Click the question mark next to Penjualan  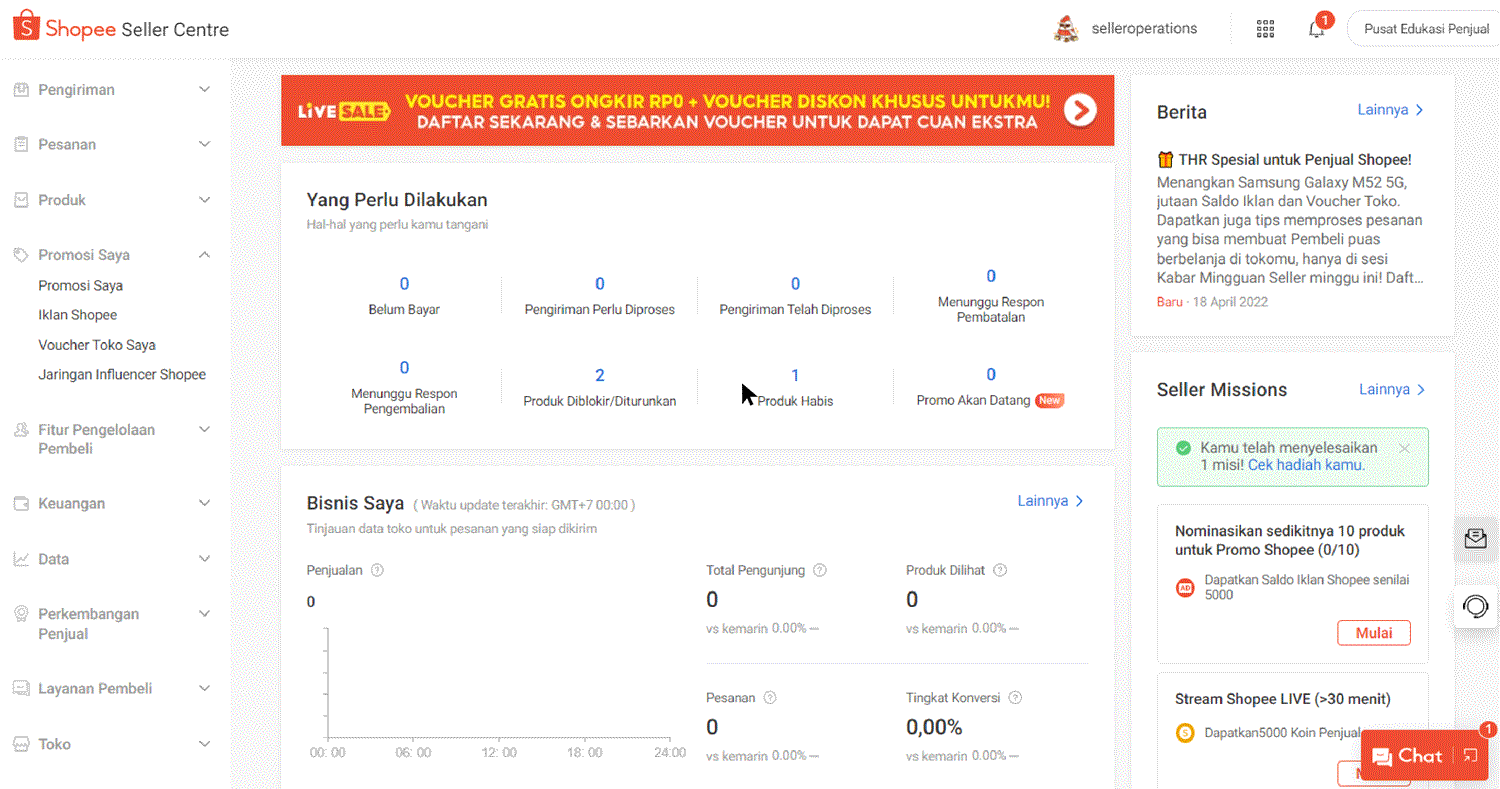point(378,570)
